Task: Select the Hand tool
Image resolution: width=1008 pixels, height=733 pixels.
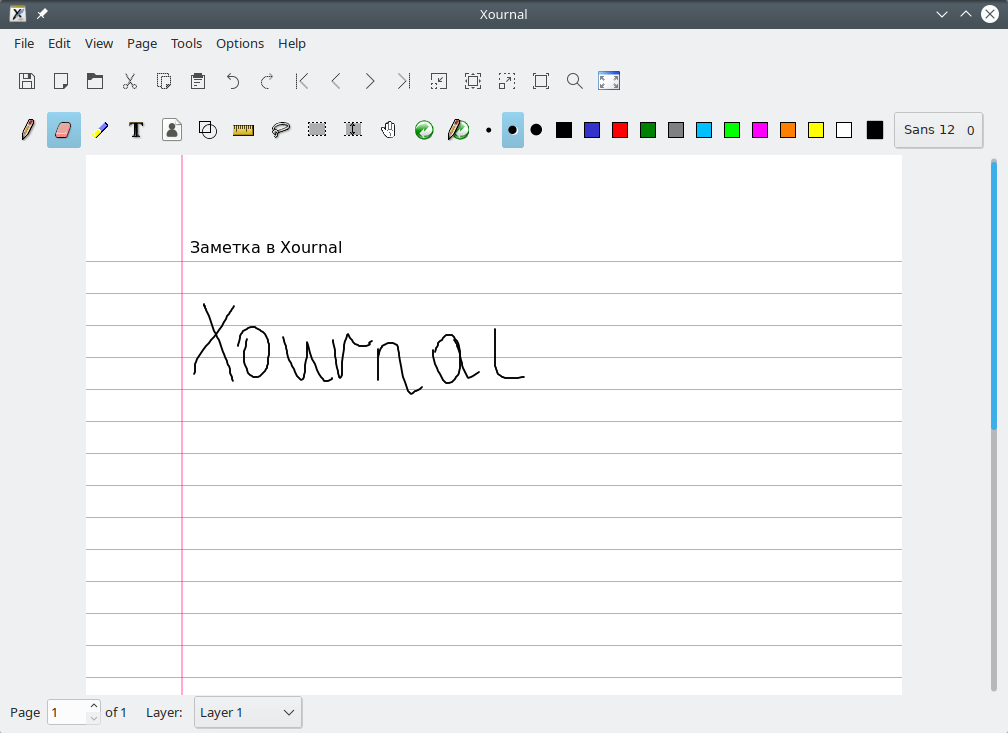Action: point(388,130)
